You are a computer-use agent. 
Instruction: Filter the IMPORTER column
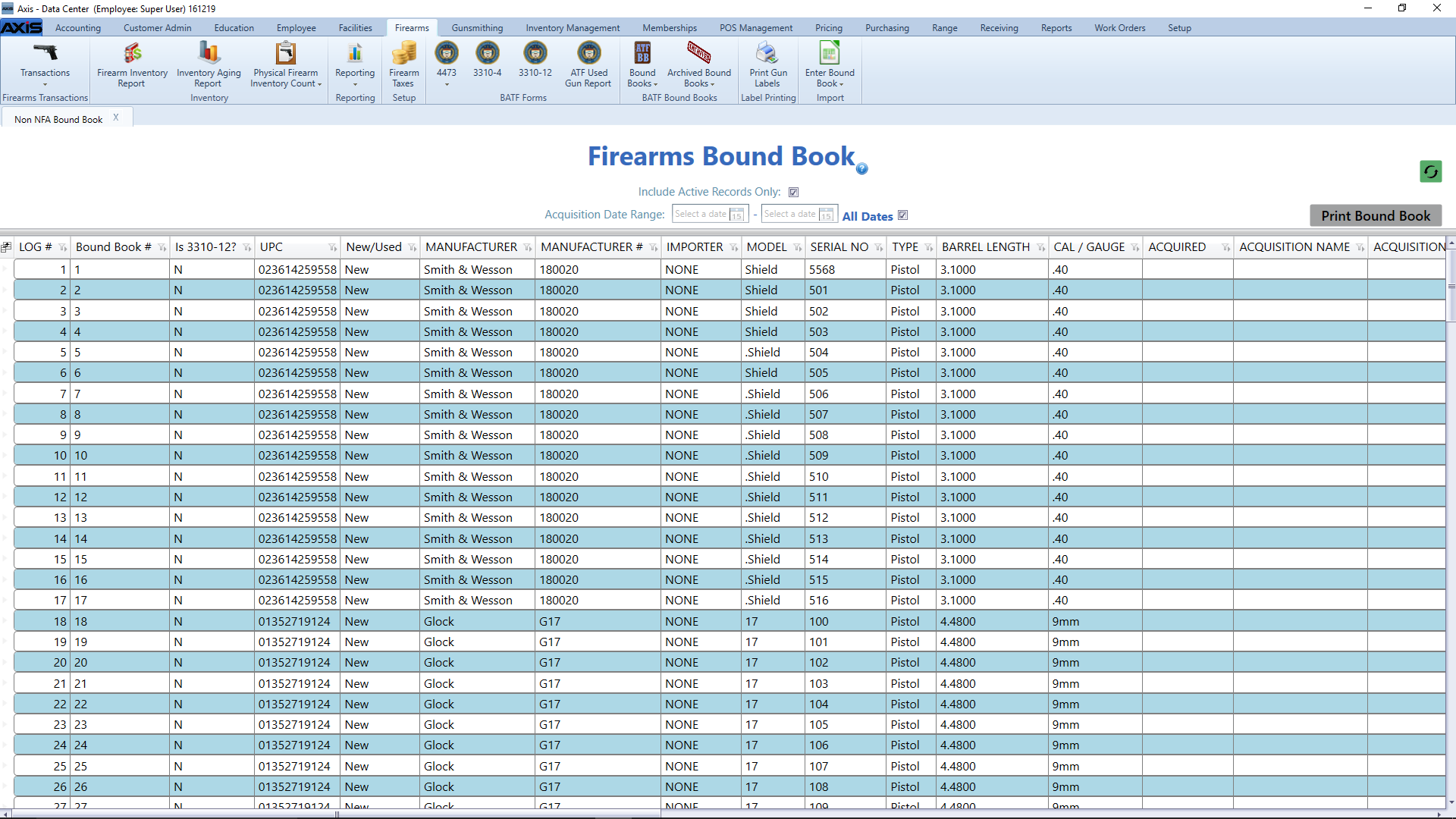(734, 248)
